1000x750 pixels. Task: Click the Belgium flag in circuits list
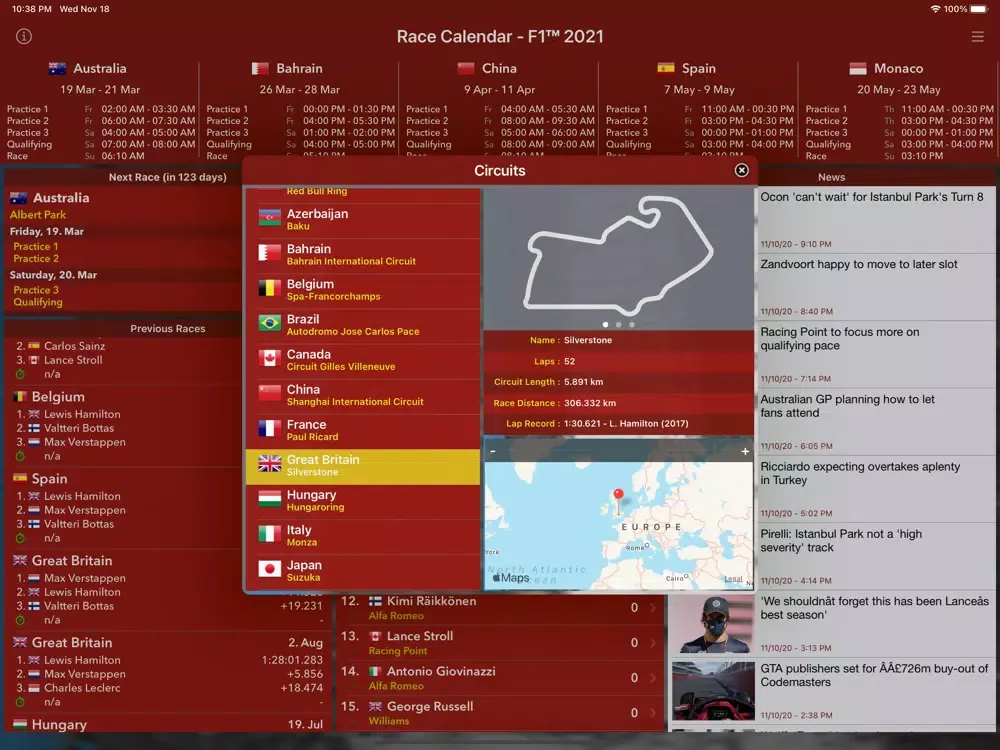coord(270,288)
